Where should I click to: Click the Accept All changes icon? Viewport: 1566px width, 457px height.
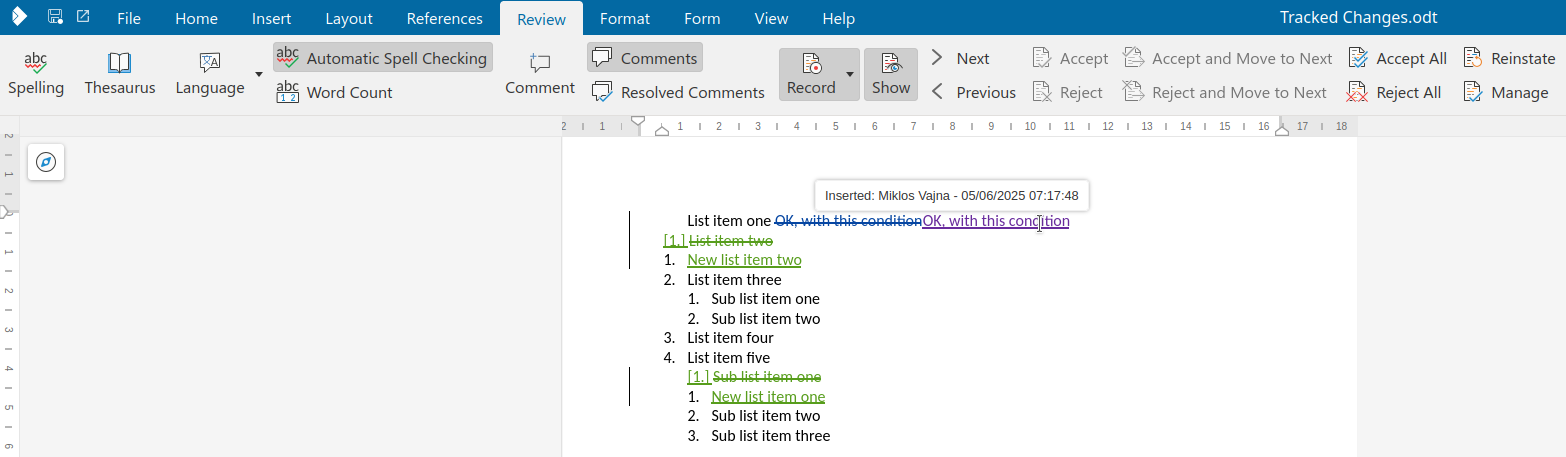pyautogui.click(x=1357, y=58)
